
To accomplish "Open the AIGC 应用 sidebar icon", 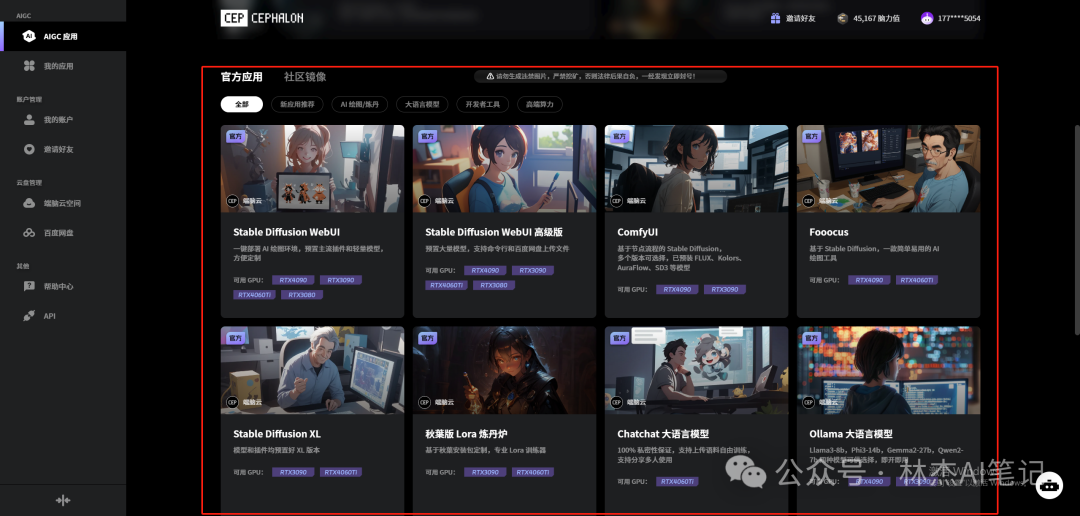I will pos(29,37).
